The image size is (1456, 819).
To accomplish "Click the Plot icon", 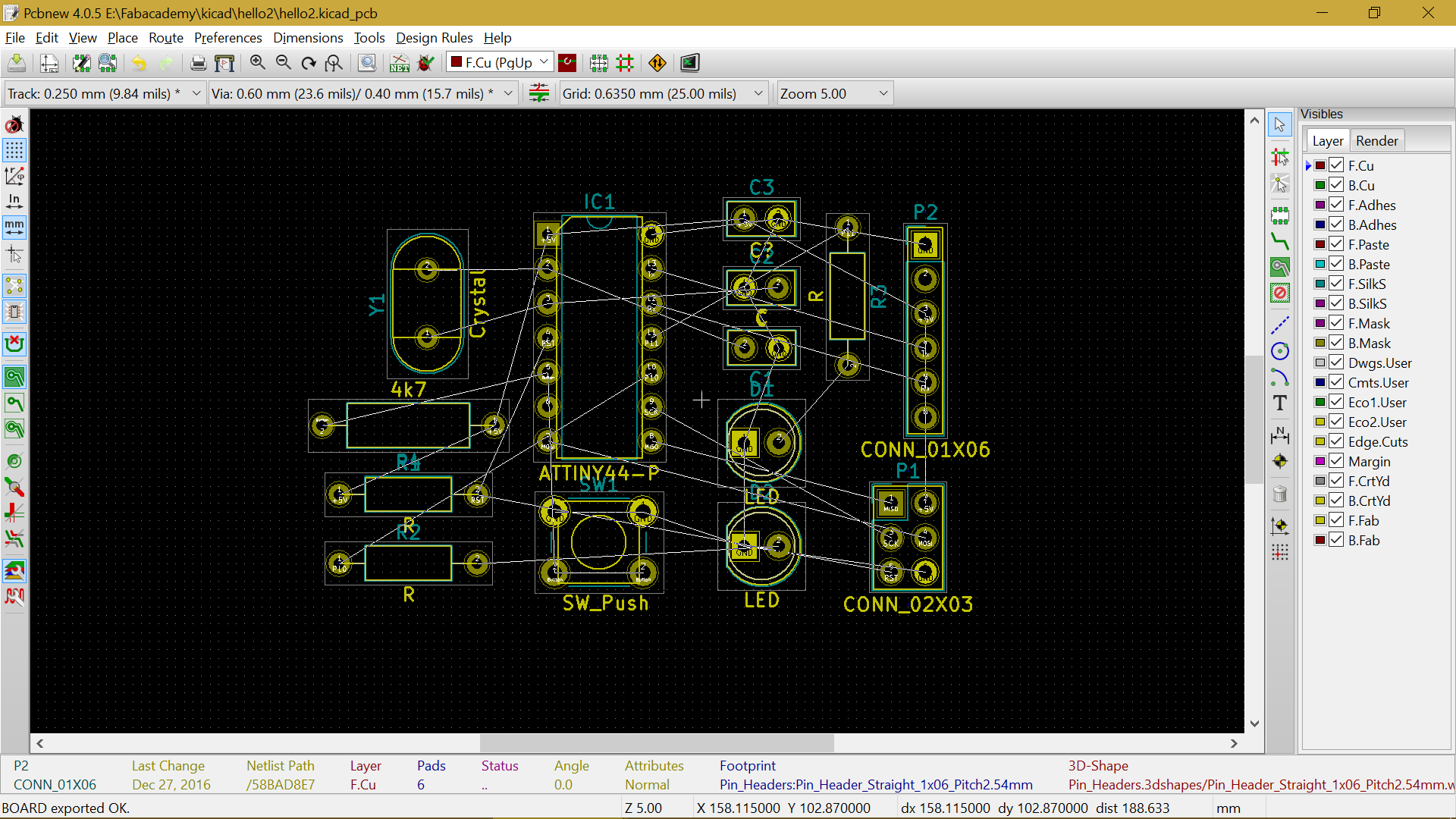I will point(224,63).
